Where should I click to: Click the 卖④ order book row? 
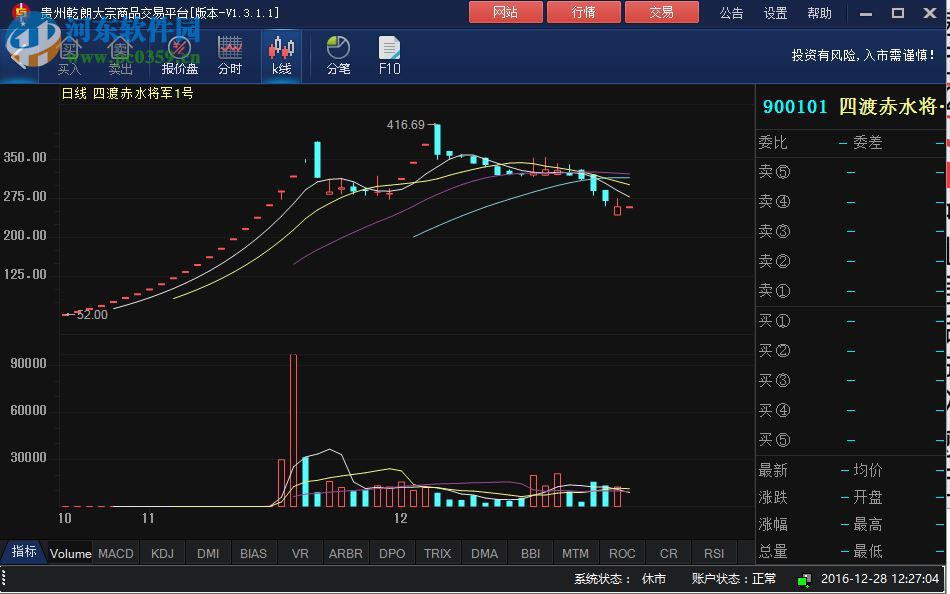click(x=851, y=202)
